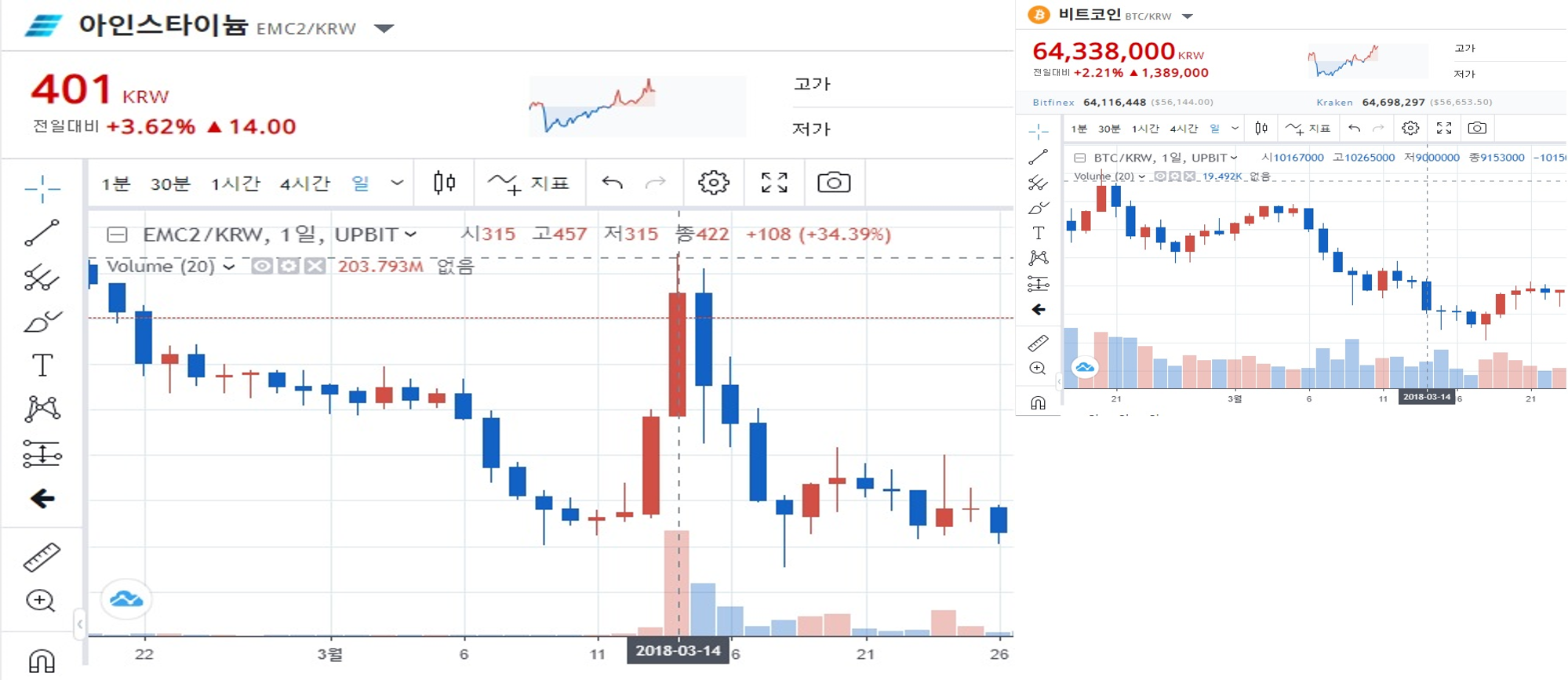
Task: Remove the Volume indicator from BTC chart
Action: click(1190, 176)
